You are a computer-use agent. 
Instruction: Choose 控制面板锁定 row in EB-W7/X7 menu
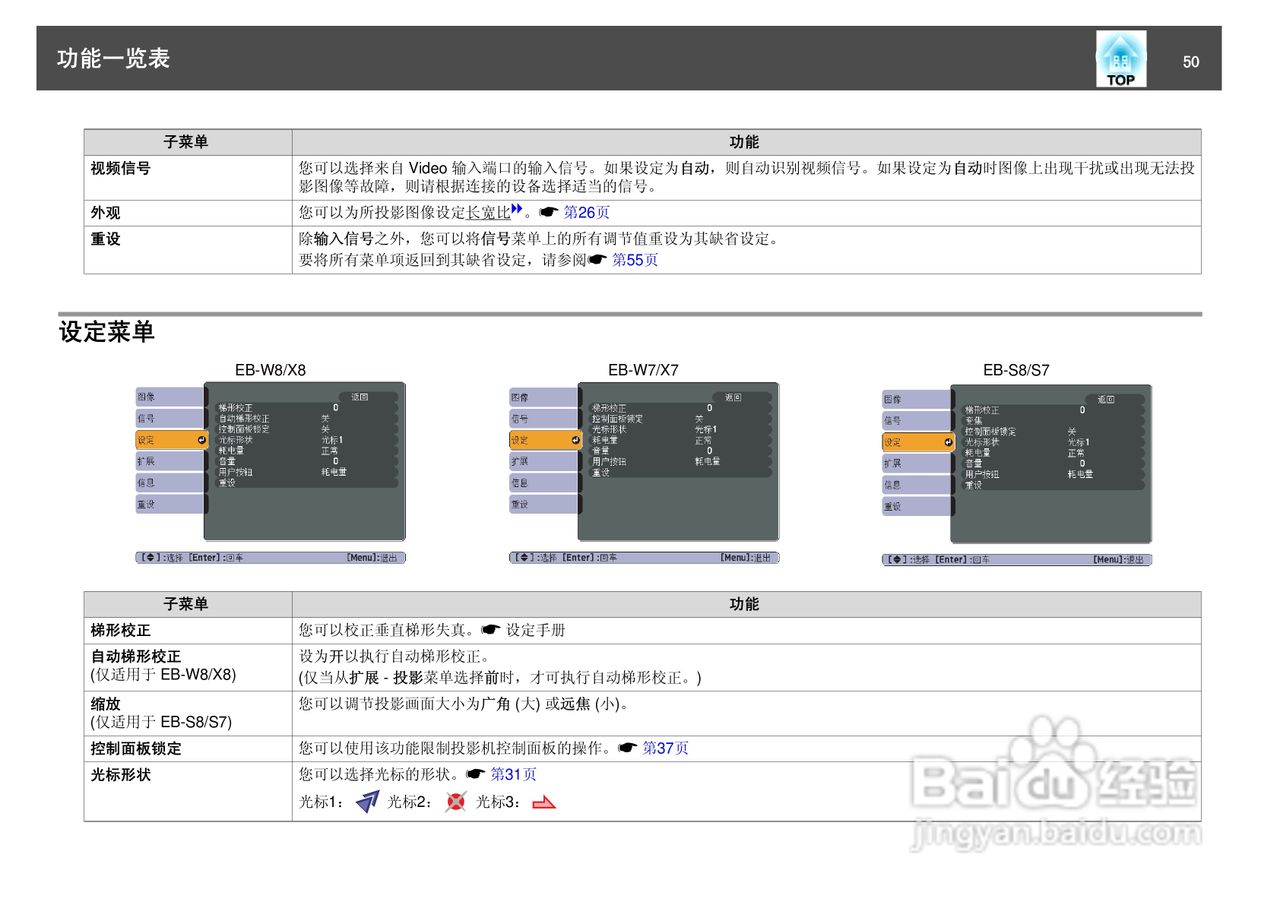(x=679, y=418)
